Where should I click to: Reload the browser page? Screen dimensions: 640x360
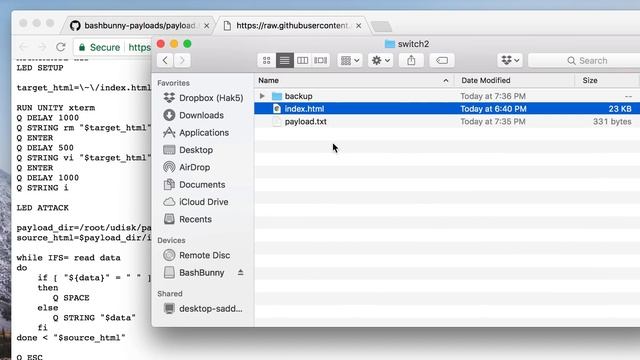[x=61, y=47]
